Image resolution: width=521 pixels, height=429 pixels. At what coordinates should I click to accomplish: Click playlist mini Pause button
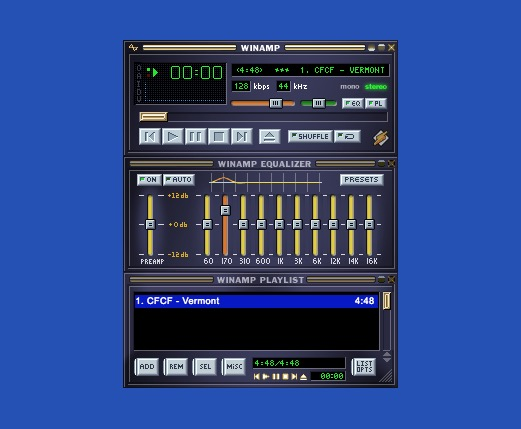(x=276, y=377)
